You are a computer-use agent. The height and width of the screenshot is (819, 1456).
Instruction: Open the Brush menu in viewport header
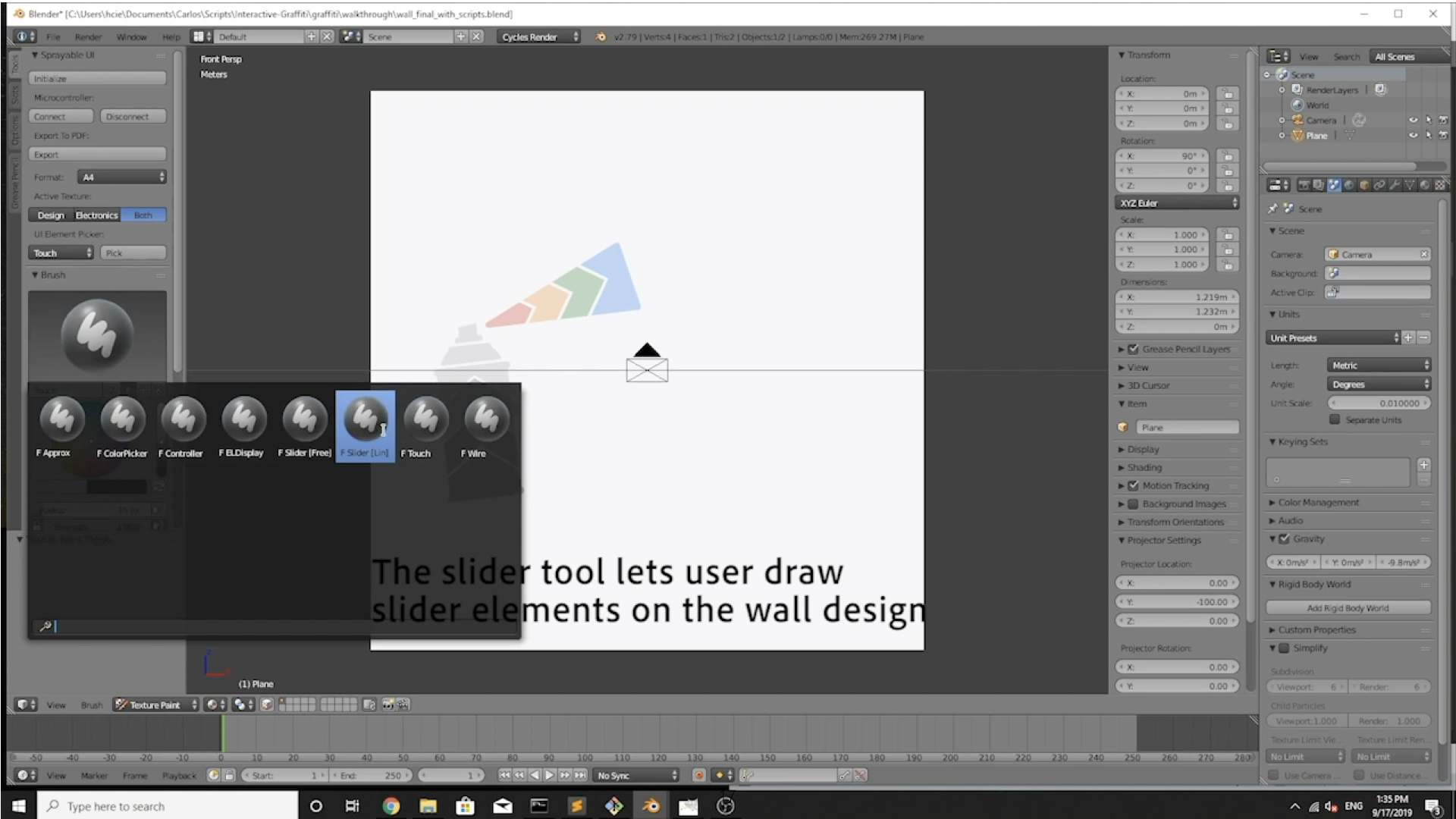[x=91, y=704]
